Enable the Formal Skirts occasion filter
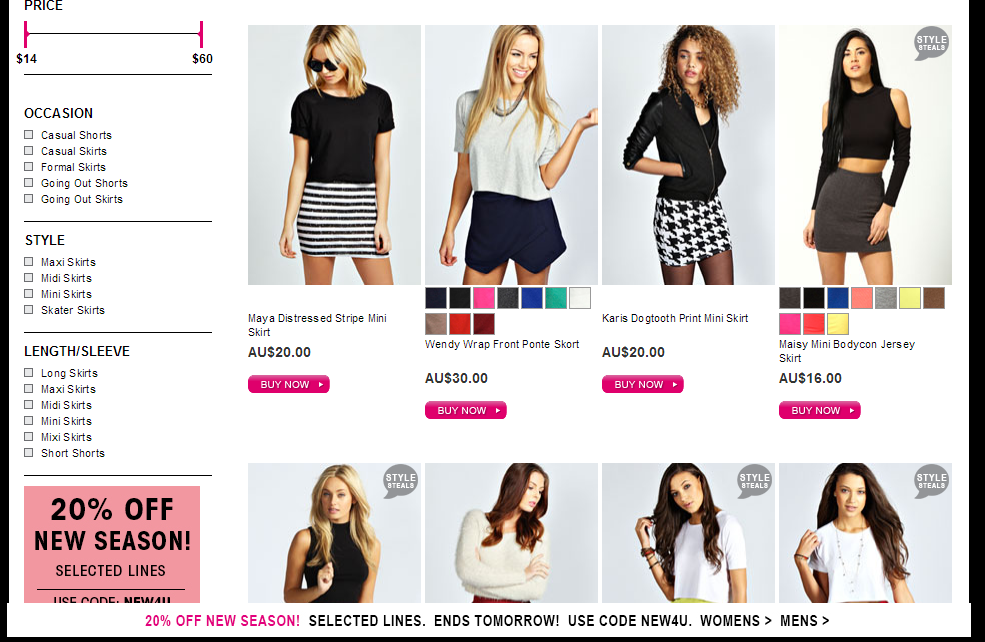985x642 pixels. [28, 166]
